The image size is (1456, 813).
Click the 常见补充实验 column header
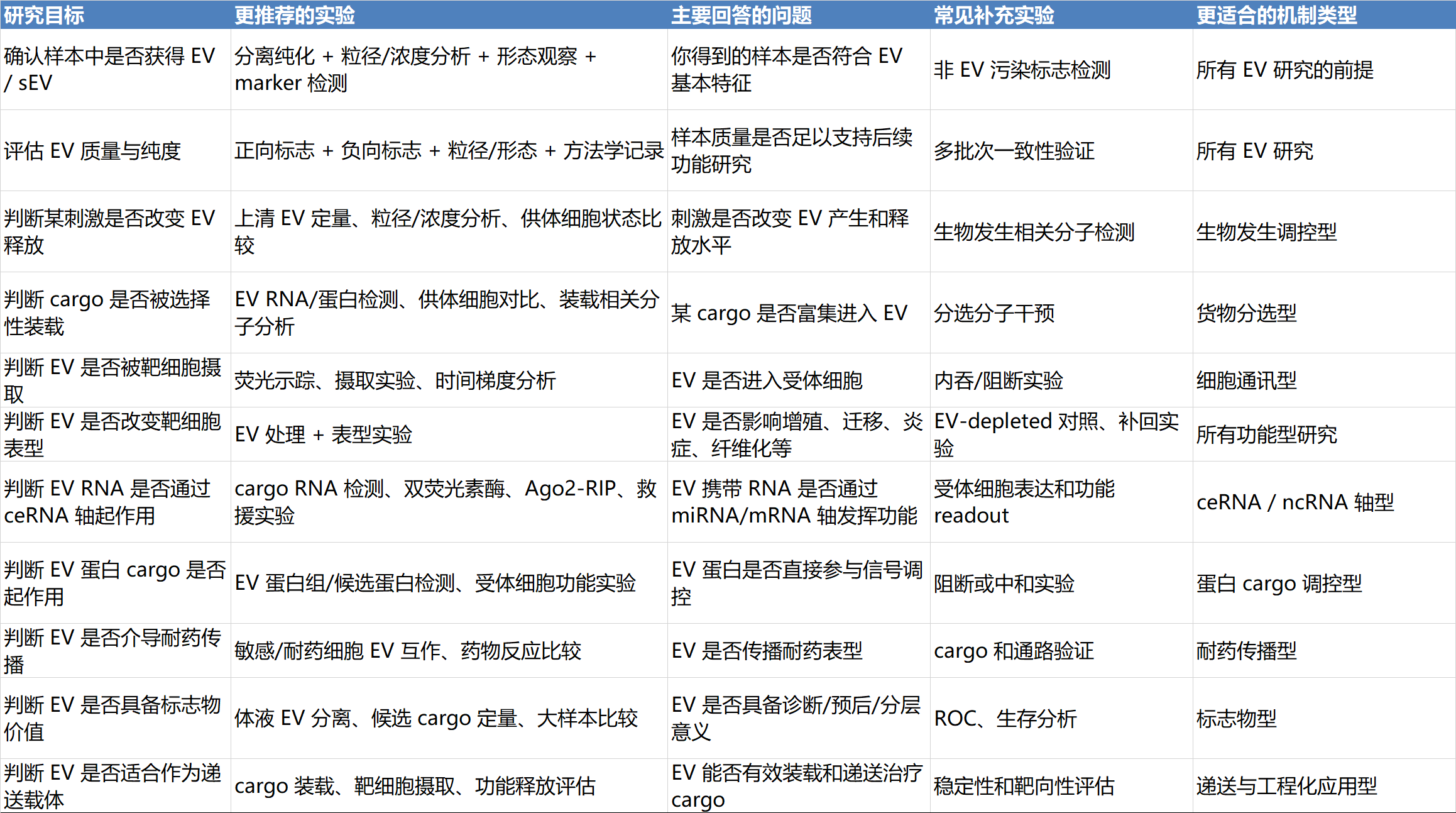coord(994,15)
